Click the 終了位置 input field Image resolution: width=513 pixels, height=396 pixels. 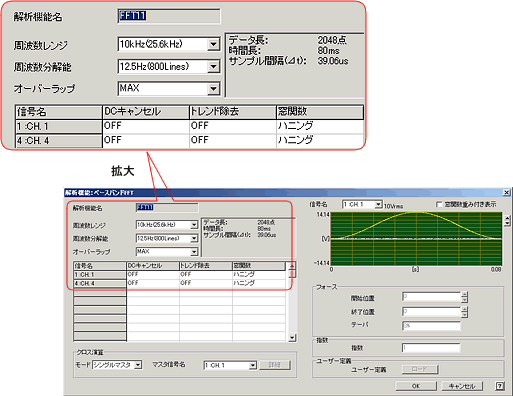(431, 312)
